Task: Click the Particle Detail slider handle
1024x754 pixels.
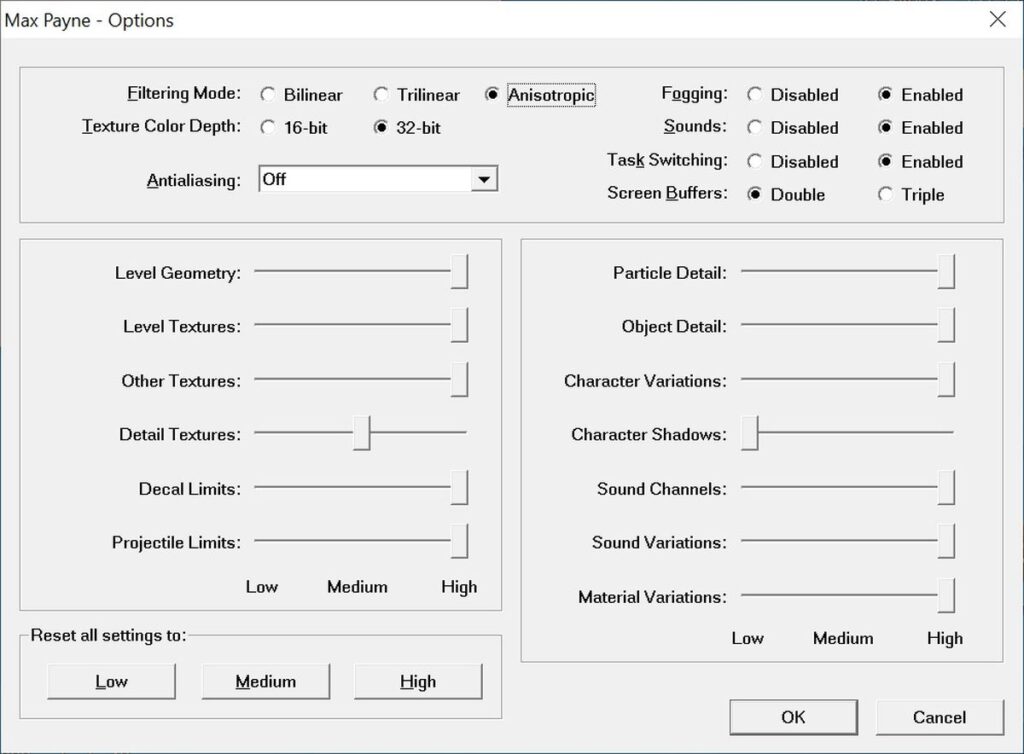Action: point(946,272)
